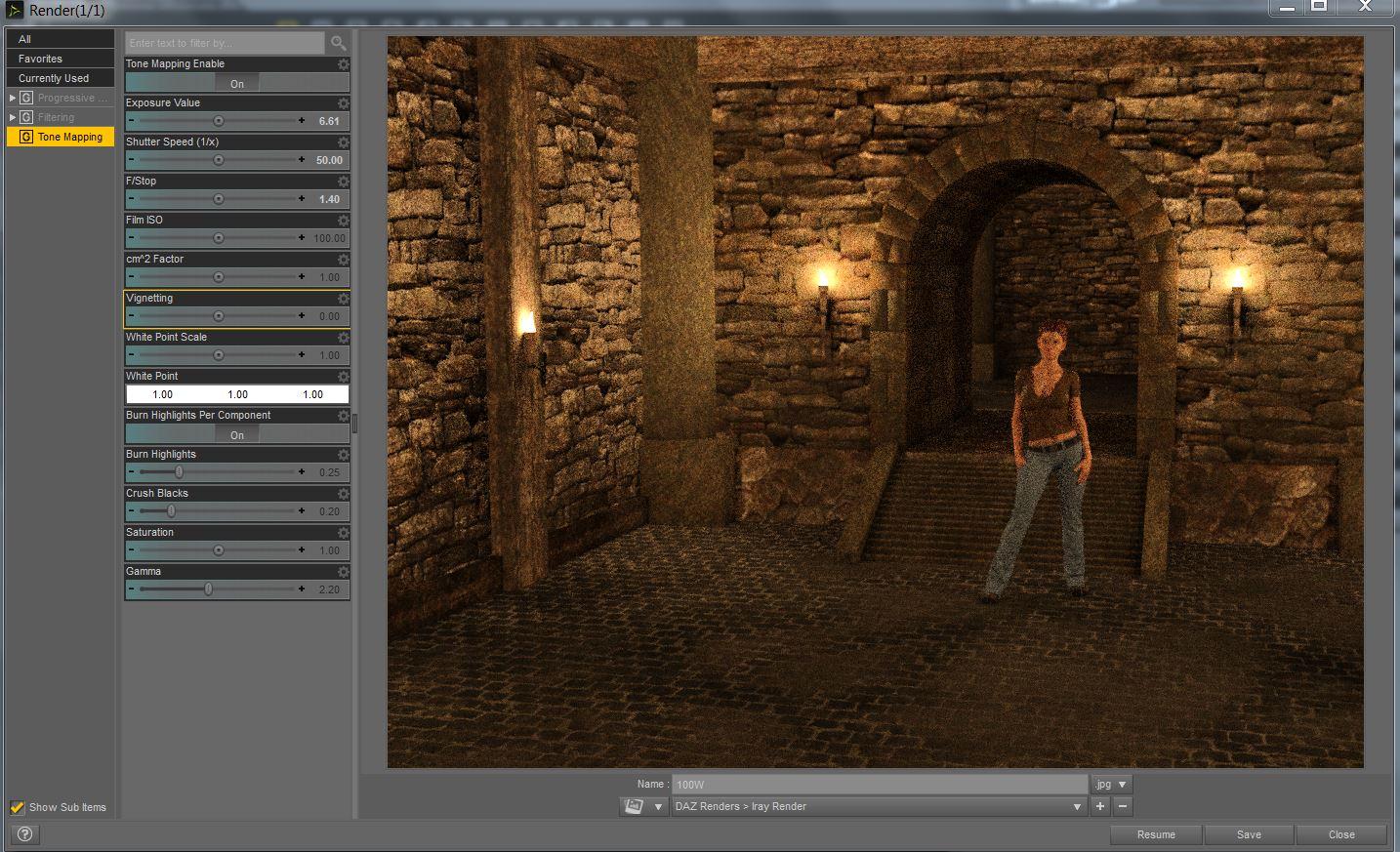Click the Film ISO gear icon
1400x852 pixels.
[x=343, y=221]
